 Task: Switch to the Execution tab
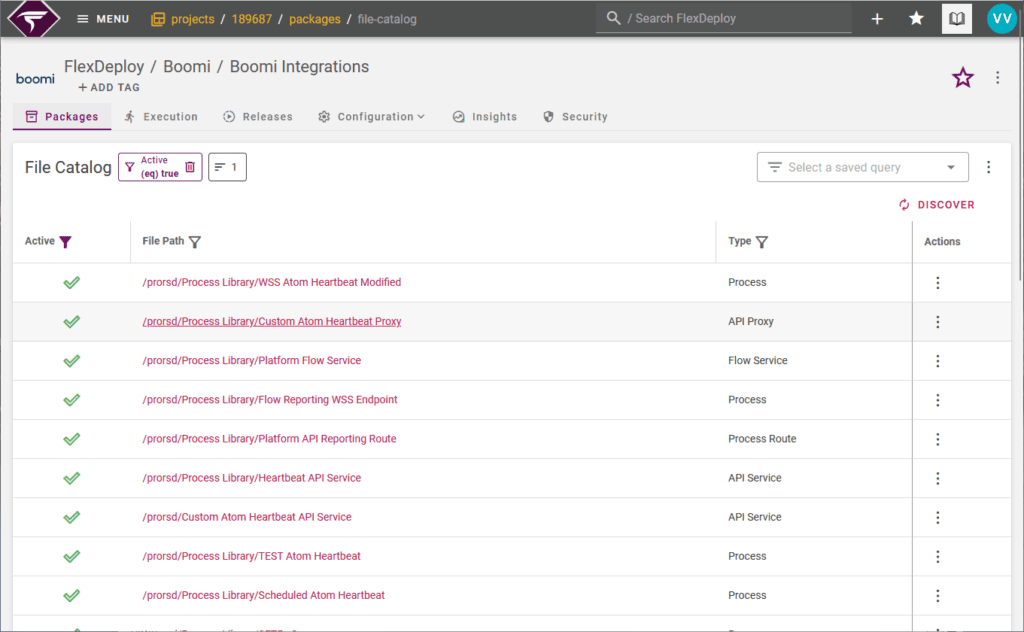tap(161, 116)
